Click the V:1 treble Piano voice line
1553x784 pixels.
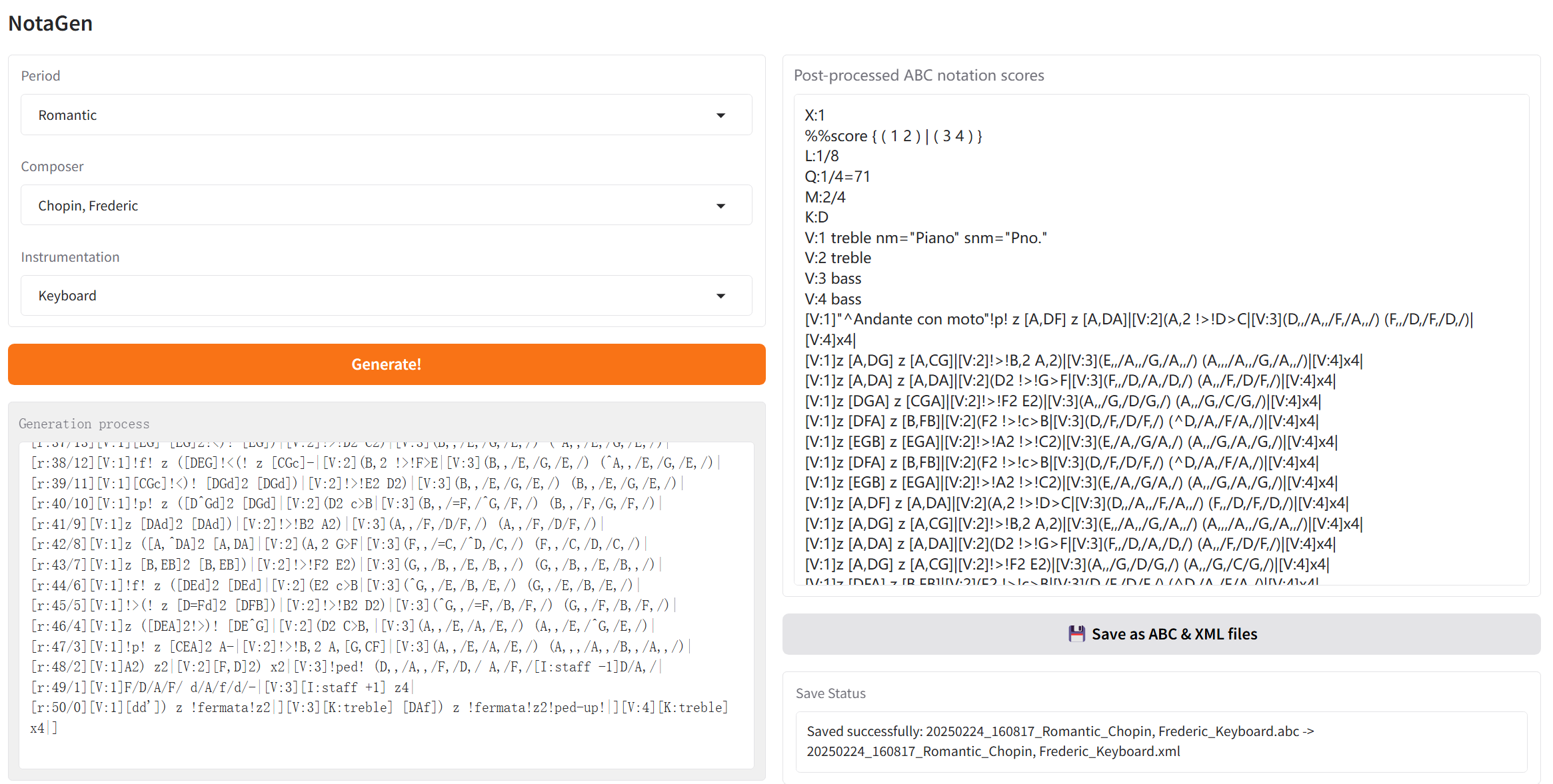pos(925,238)
